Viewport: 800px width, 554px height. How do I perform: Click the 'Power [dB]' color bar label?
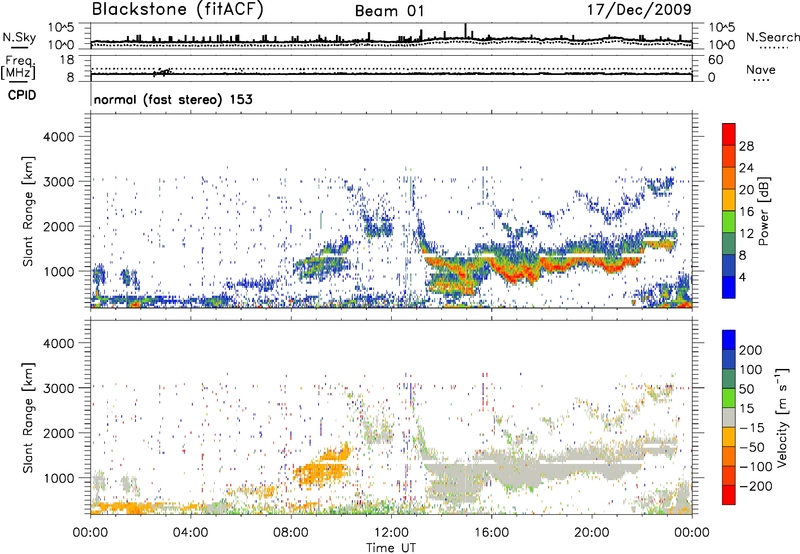click(764, 211)
